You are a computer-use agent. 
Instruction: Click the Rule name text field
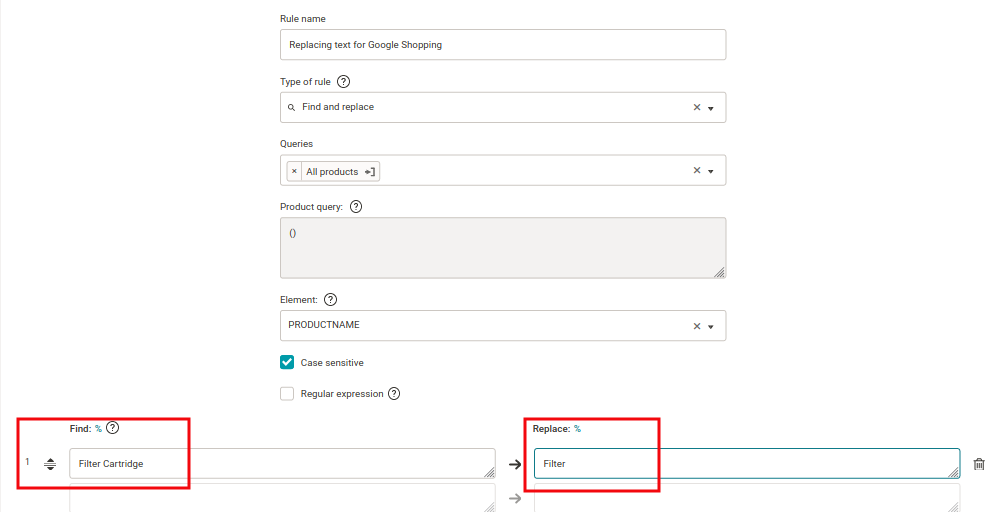pyautogui.click(x=503, y=45)
